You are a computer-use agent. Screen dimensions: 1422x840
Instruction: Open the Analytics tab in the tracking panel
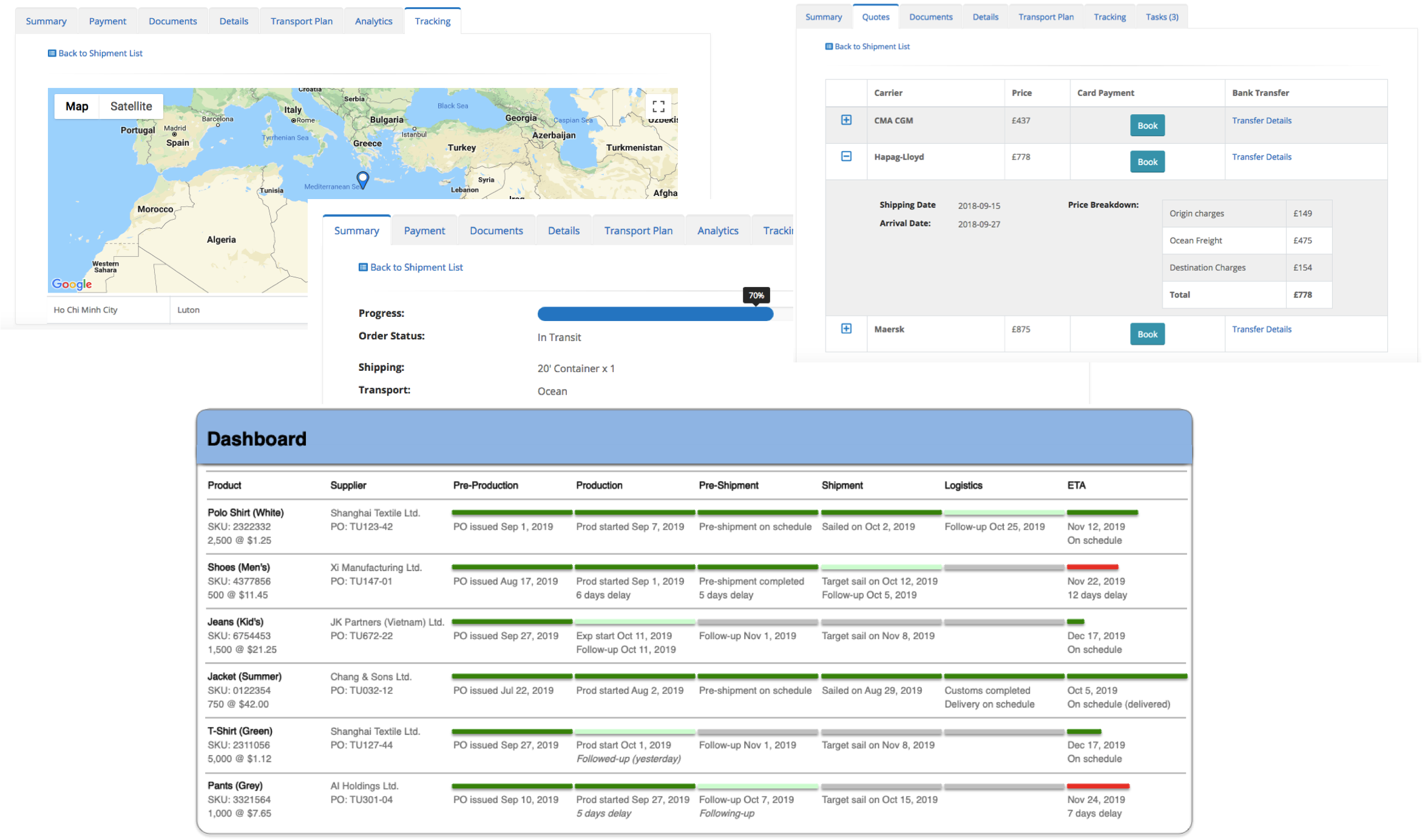[x=374, y=21]
